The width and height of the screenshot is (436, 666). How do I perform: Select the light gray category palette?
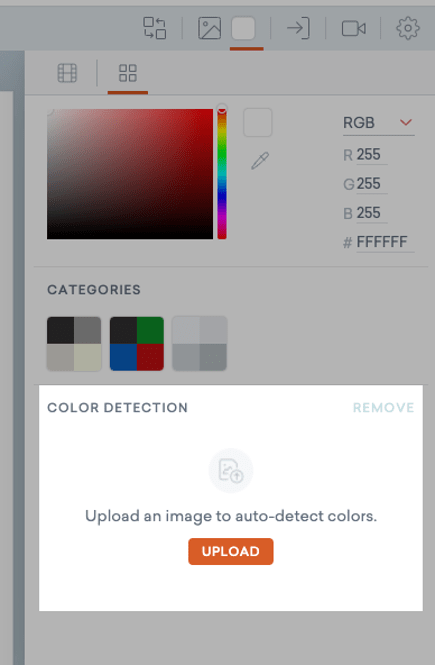coord(199,344)
